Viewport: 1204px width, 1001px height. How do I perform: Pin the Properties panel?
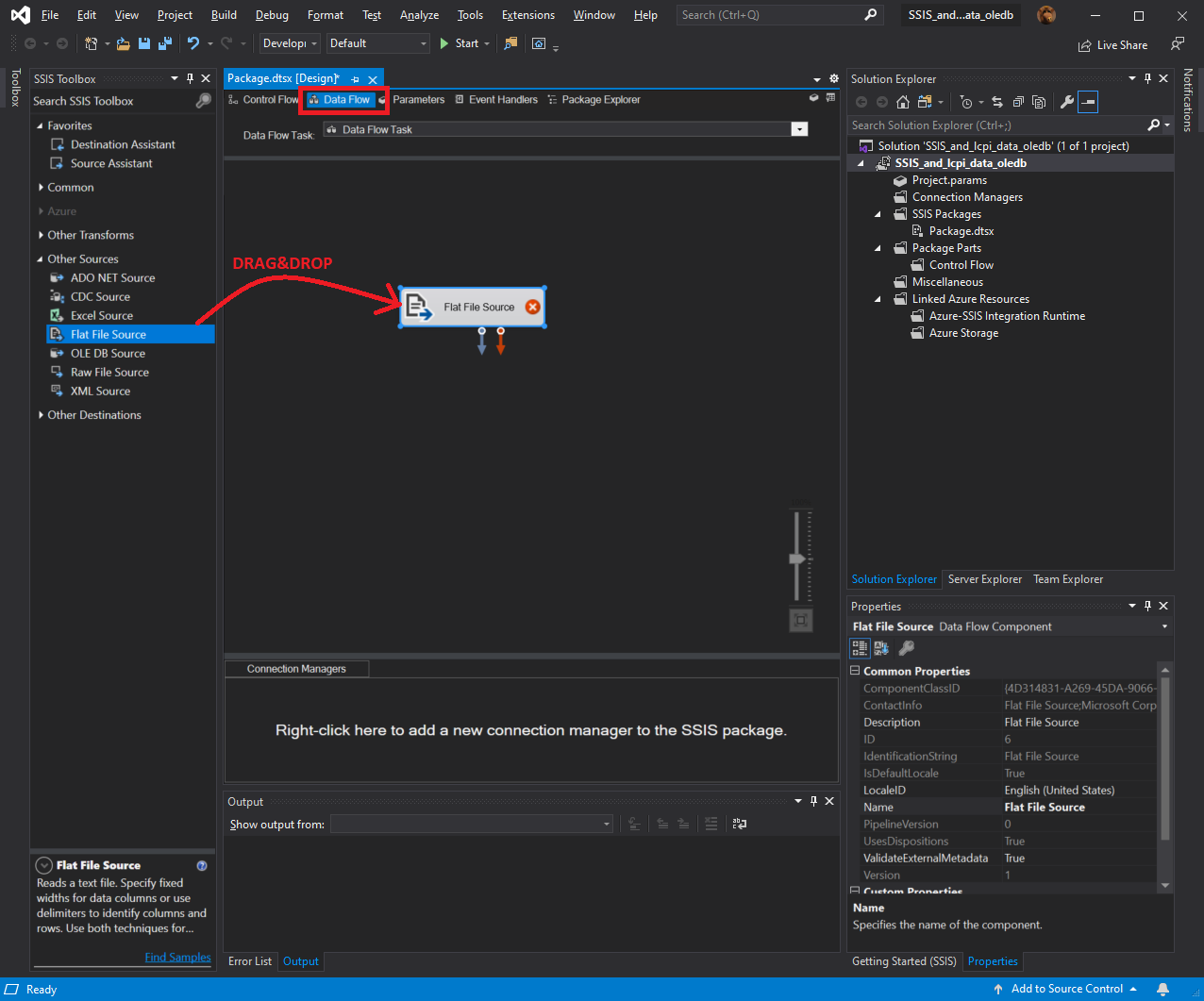(1147, 606)
